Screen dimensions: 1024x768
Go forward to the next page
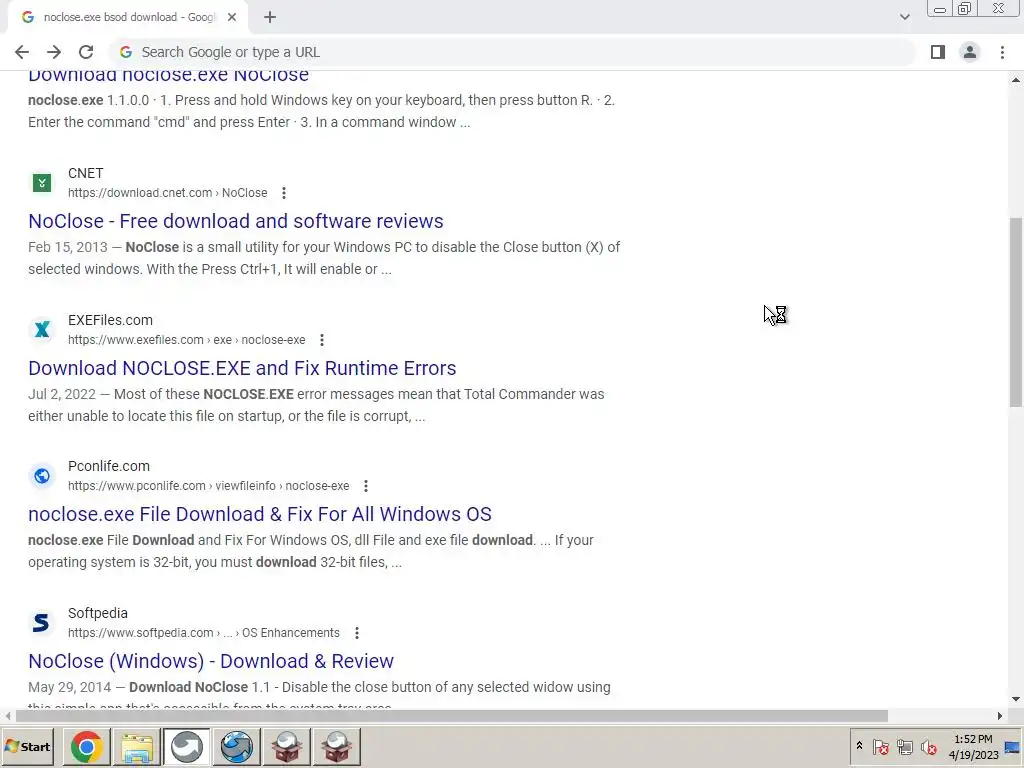coord(54,52)
